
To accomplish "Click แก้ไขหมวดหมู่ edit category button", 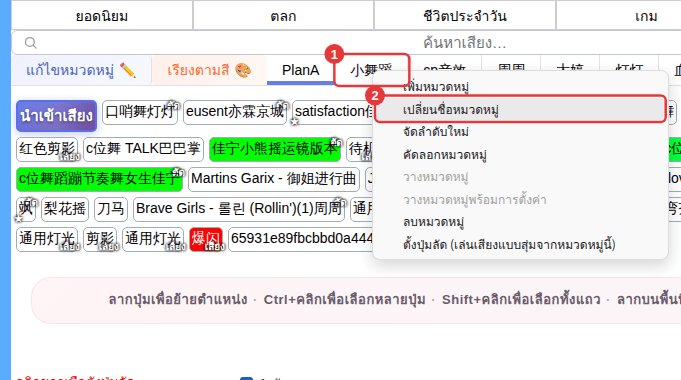I will [x=81, y=70].
